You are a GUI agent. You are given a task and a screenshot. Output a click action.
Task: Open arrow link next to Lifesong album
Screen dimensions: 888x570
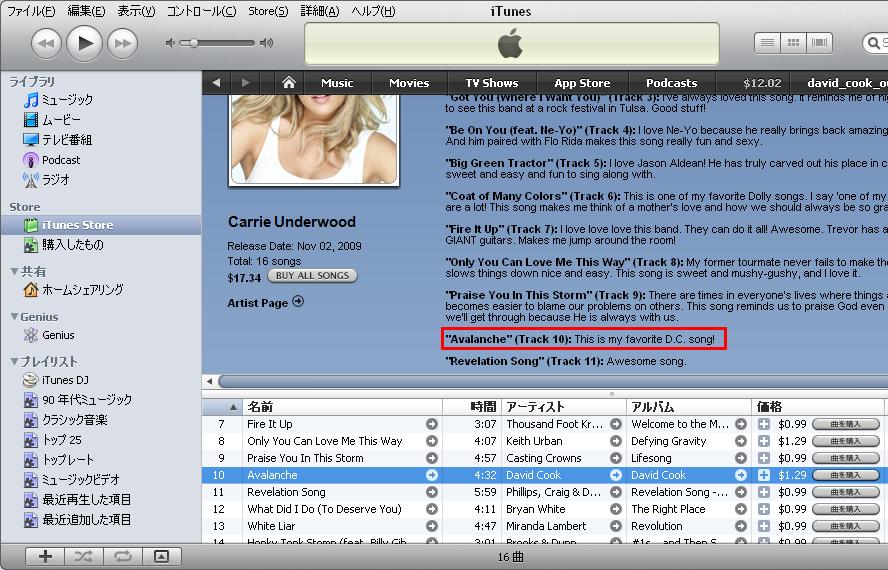click(741, 458)
